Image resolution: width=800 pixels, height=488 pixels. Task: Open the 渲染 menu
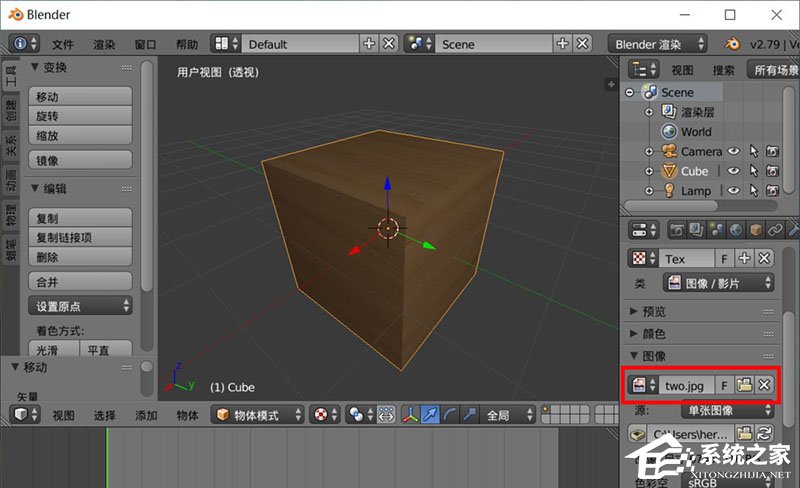(x=104, y=44)
